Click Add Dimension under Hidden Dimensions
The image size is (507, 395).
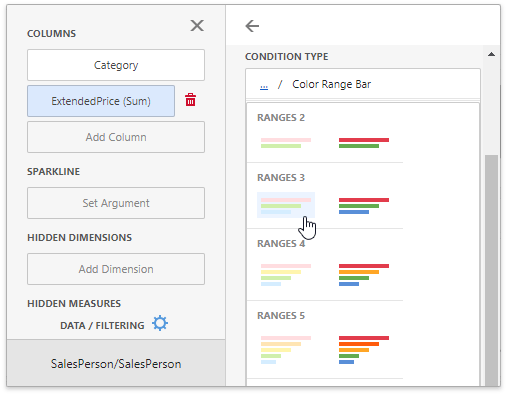(116, 269)
